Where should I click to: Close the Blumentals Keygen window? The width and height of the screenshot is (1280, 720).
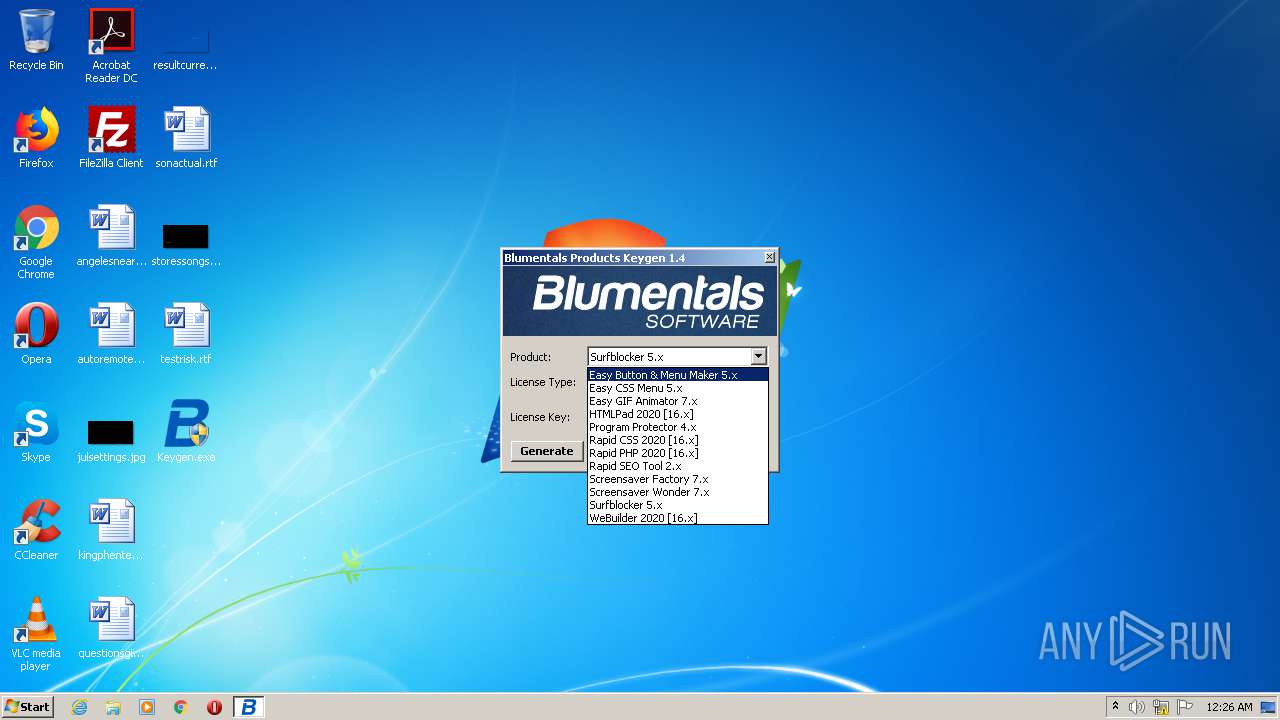[x=769, y=258]
